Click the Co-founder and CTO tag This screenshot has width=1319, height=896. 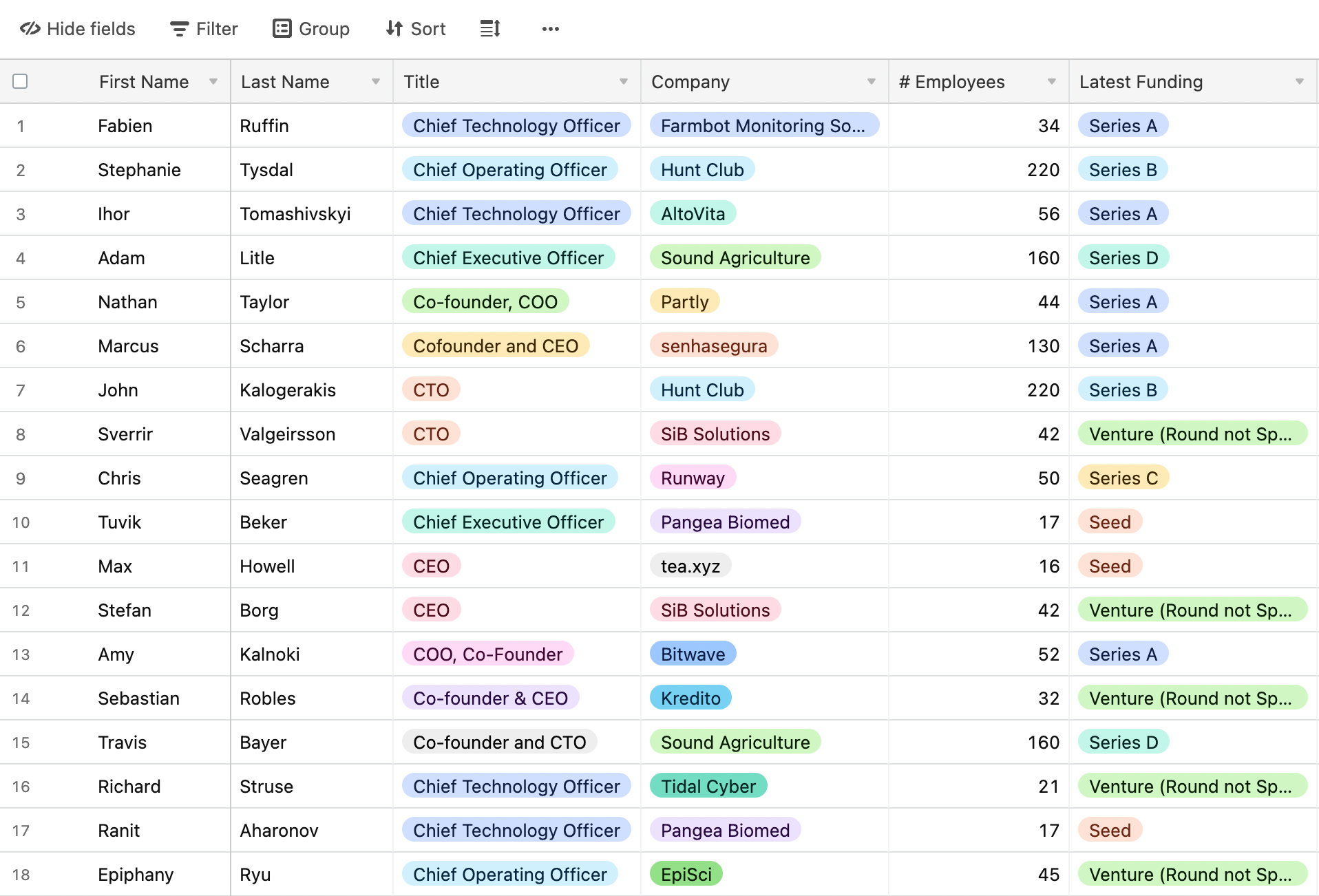click(499, 743)
